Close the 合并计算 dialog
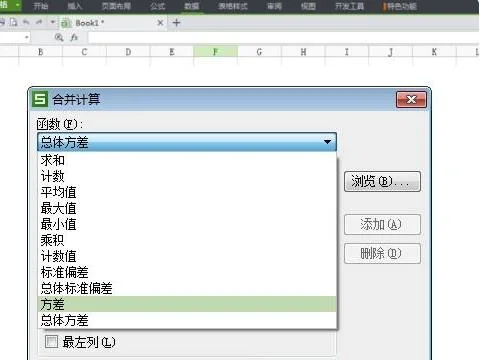The height and width of the screenshot is (360, 480). pos(411,99)
